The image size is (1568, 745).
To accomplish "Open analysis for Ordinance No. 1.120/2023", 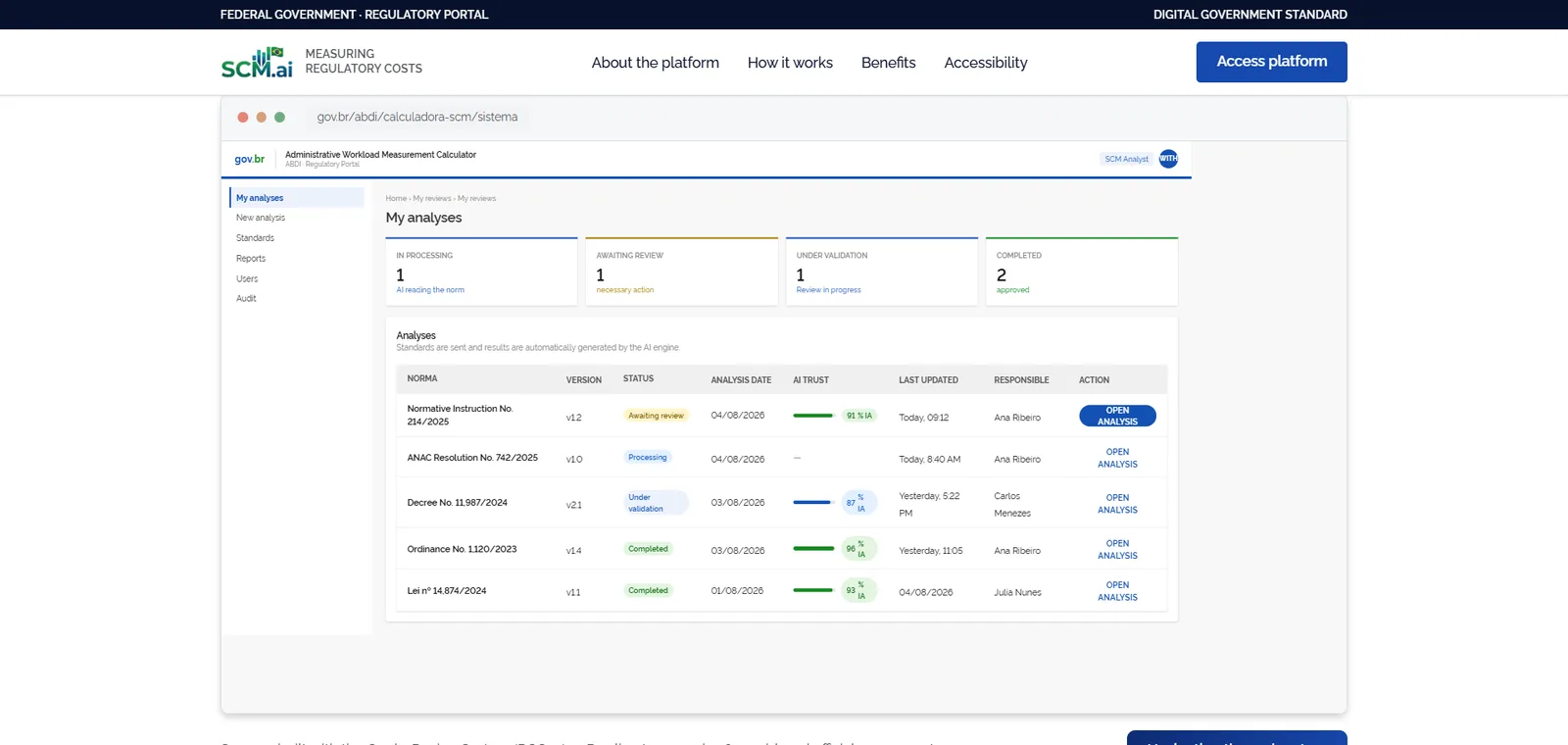I will [1117, 549].
